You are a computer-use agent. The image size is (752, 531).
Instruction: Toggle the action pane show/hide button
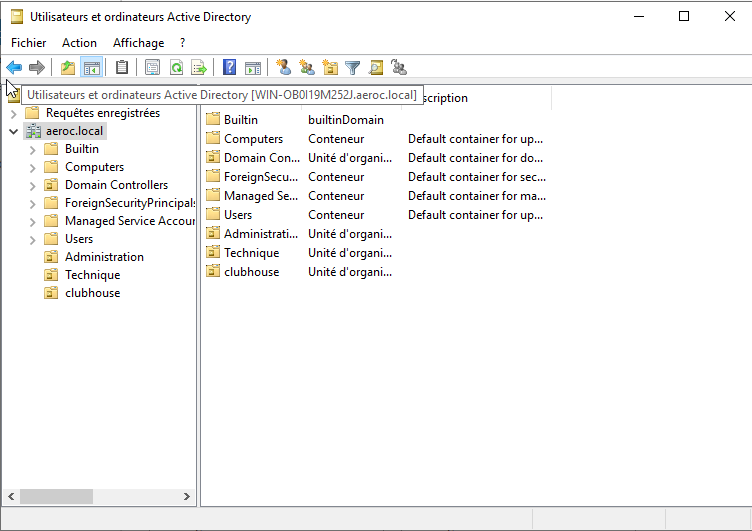point(253,67)
